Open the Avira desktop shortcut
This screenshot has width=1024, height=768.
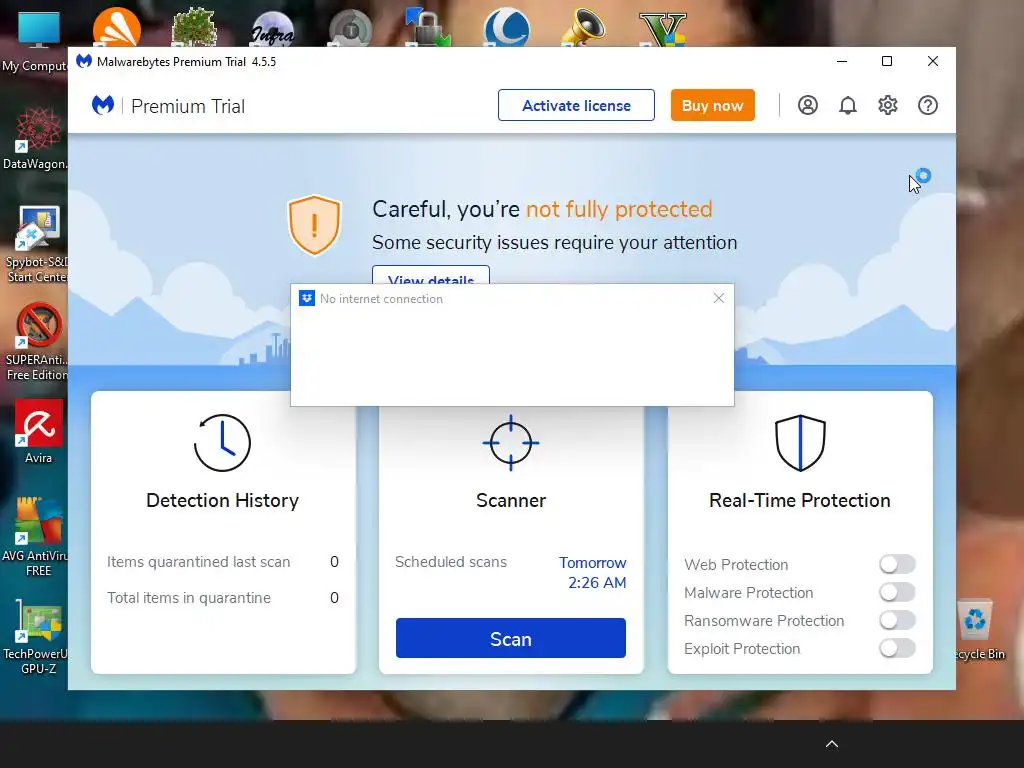39,432
